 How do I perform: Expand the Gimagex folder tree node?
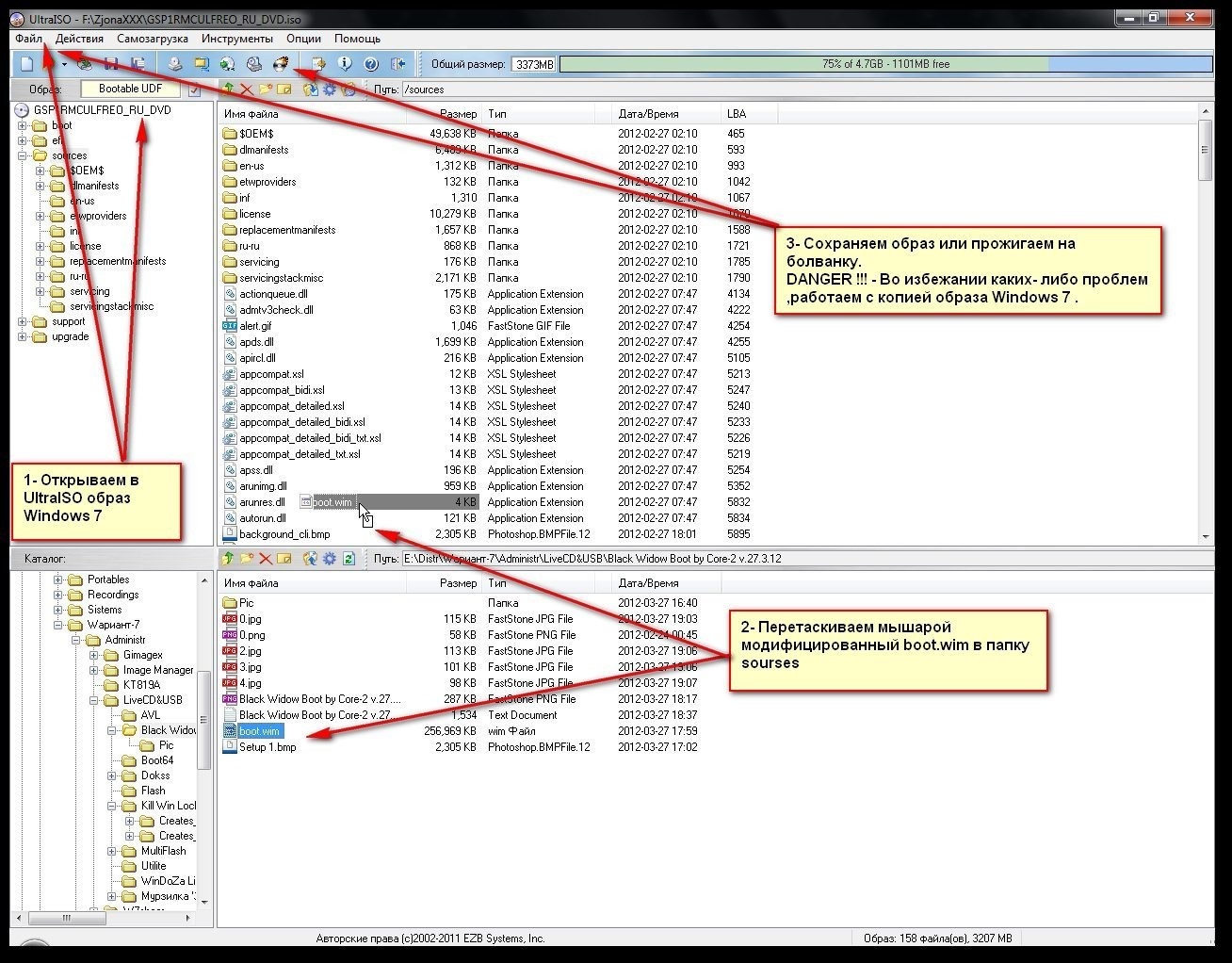point(94,655)
